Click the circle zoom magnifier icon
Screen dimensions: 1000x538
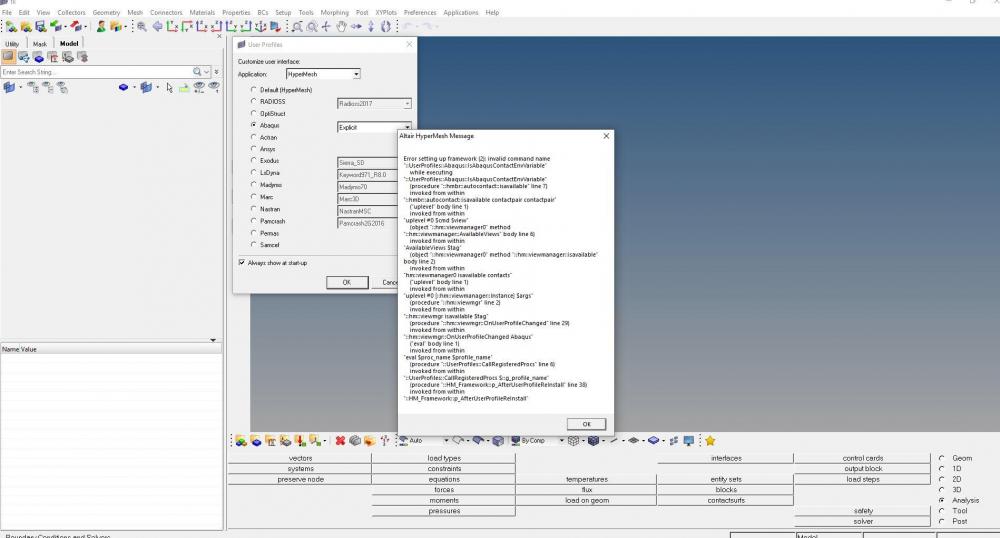pyautogui.click(x=312, y=26)
